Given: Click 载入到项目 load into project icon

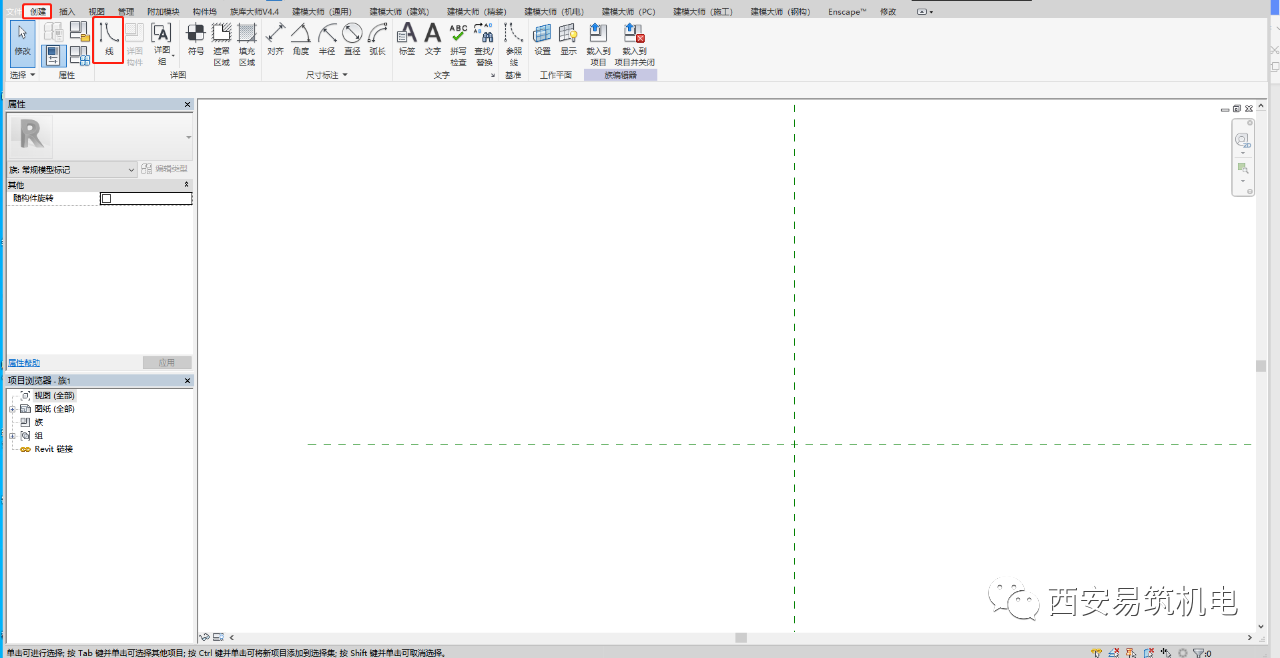Looking at the screenshot, I should point(598,44).
